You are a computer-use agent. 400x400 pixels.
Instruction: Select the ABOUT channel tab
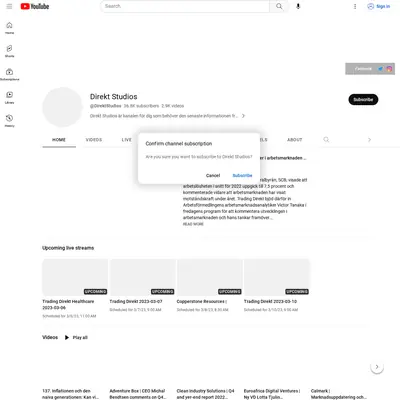coord(295,140)
